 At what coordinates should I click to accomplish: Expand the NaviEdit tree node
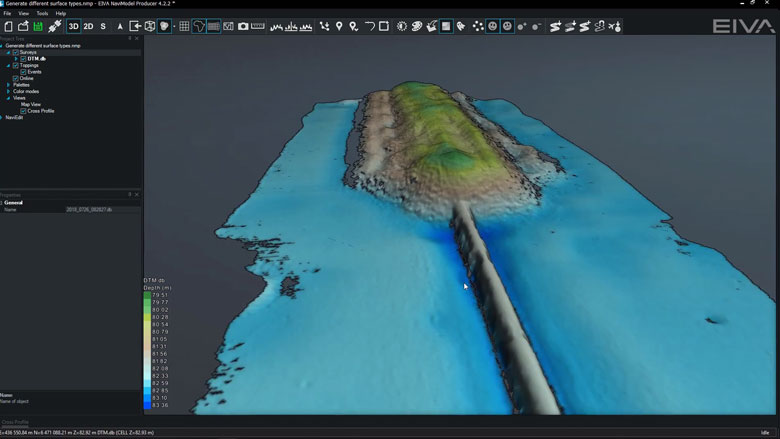[3, 118]
